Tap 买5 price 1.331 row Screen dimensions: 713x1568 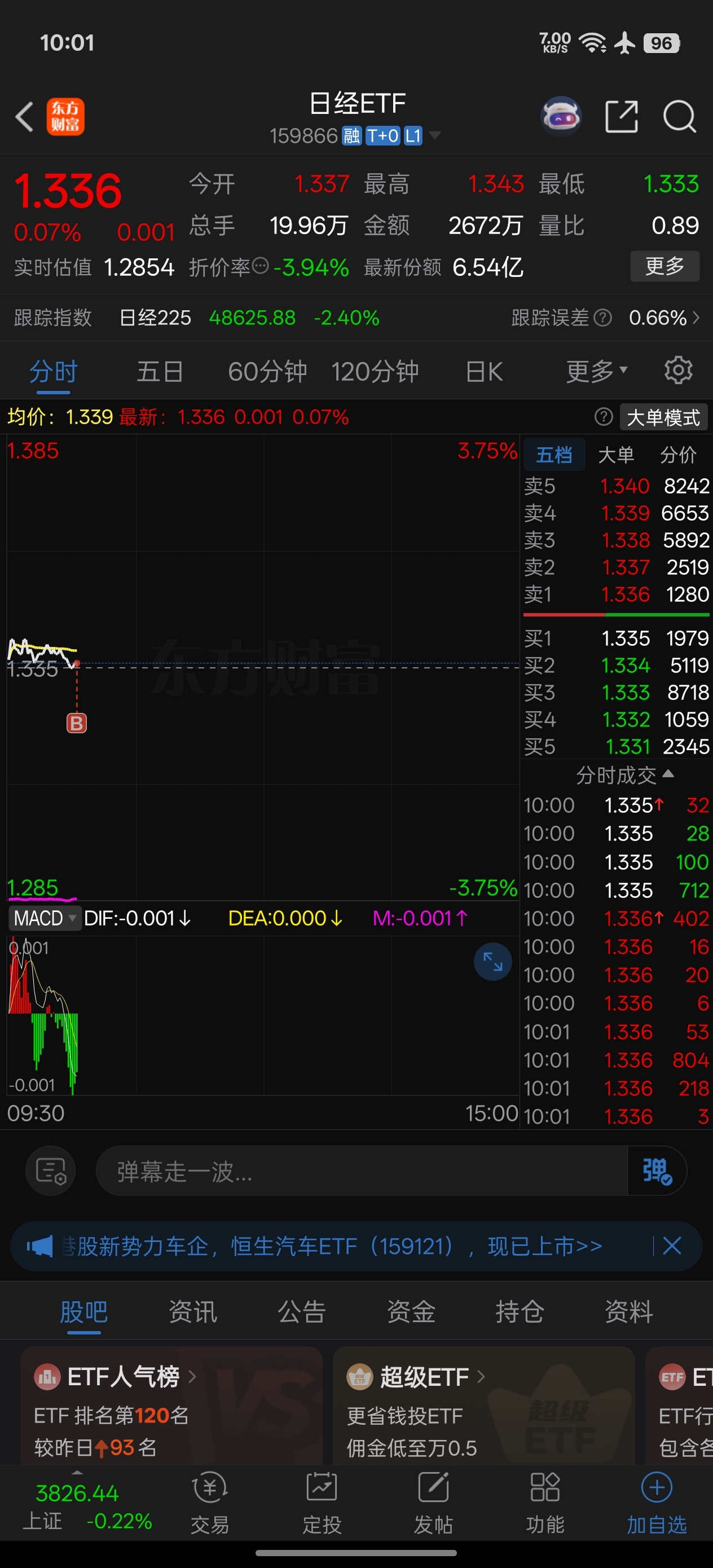click(616, 746)
